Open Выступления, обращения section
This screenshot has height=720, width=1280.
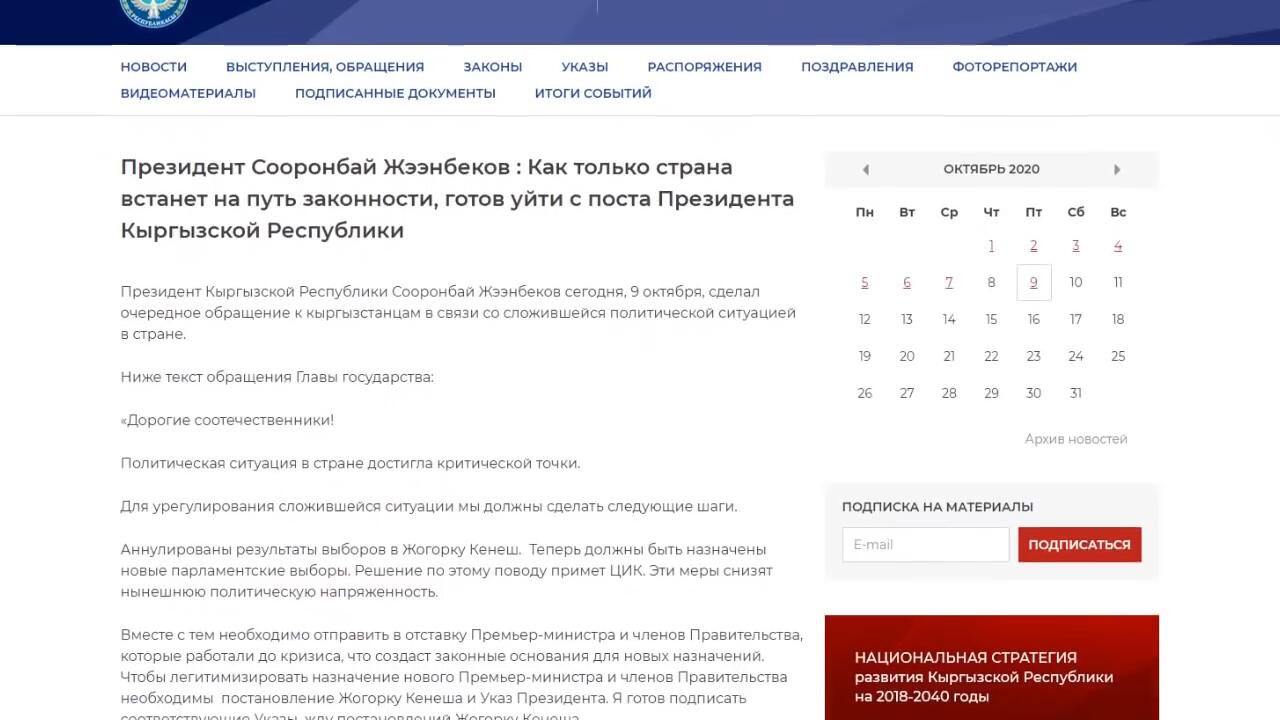coord(325,67)
